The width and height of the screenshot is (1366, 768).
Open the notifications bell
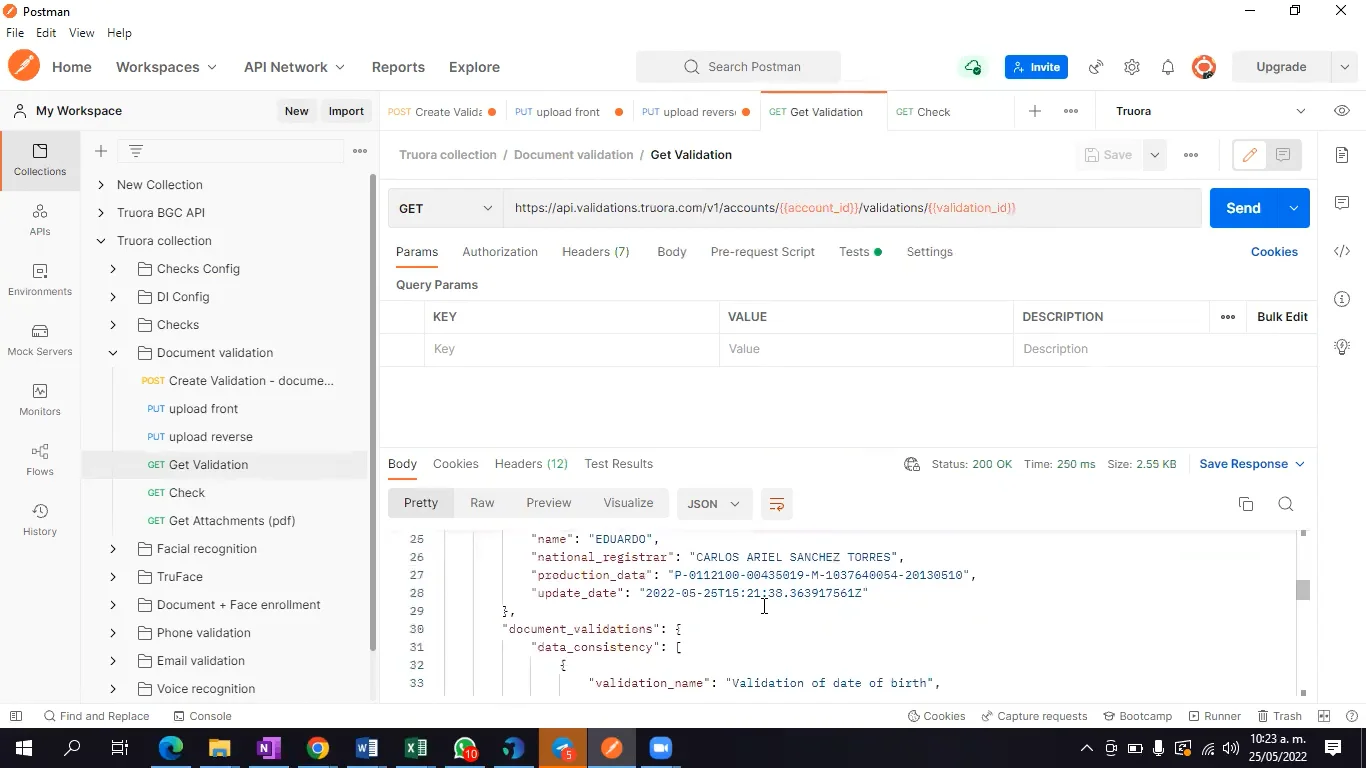click(x=1168, y=67)
